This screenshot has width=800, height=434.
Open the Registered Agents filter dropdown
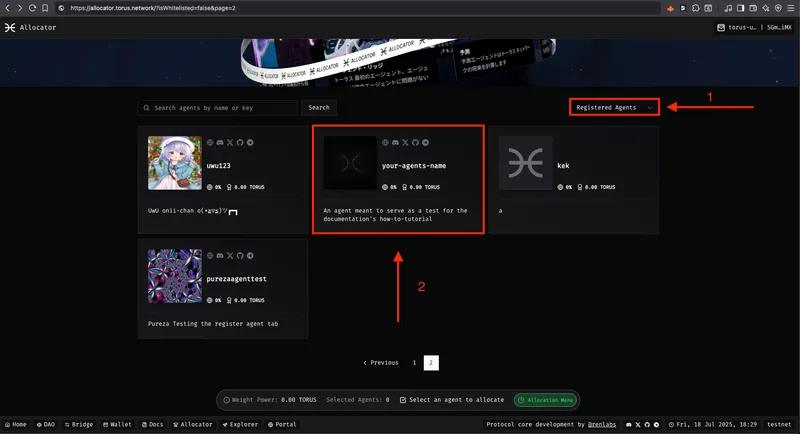(614, 107)
